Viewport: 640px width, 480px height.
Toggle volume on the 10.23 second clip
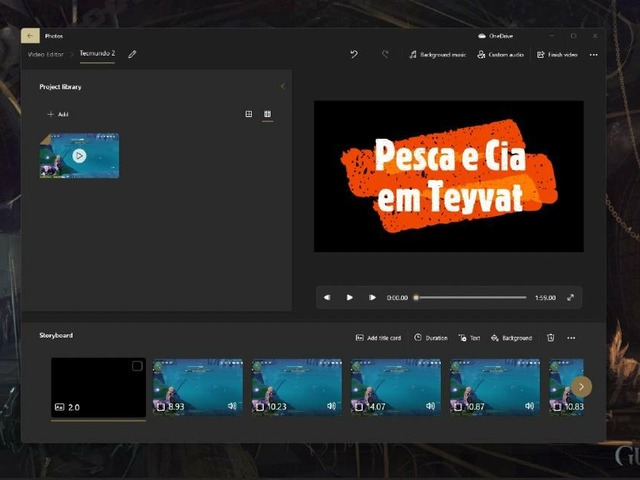tap(331, 406)
